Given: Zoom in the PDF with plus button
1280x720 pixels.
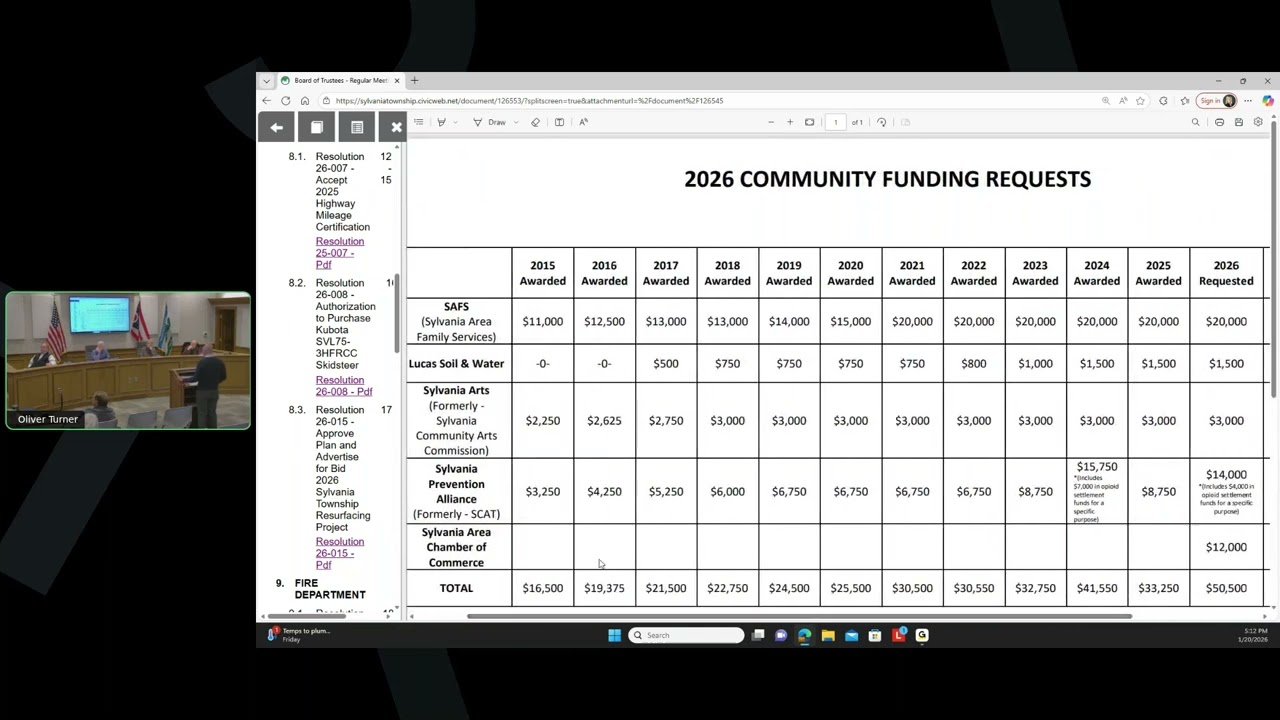Looking at the screenshot, I should 790,122.
